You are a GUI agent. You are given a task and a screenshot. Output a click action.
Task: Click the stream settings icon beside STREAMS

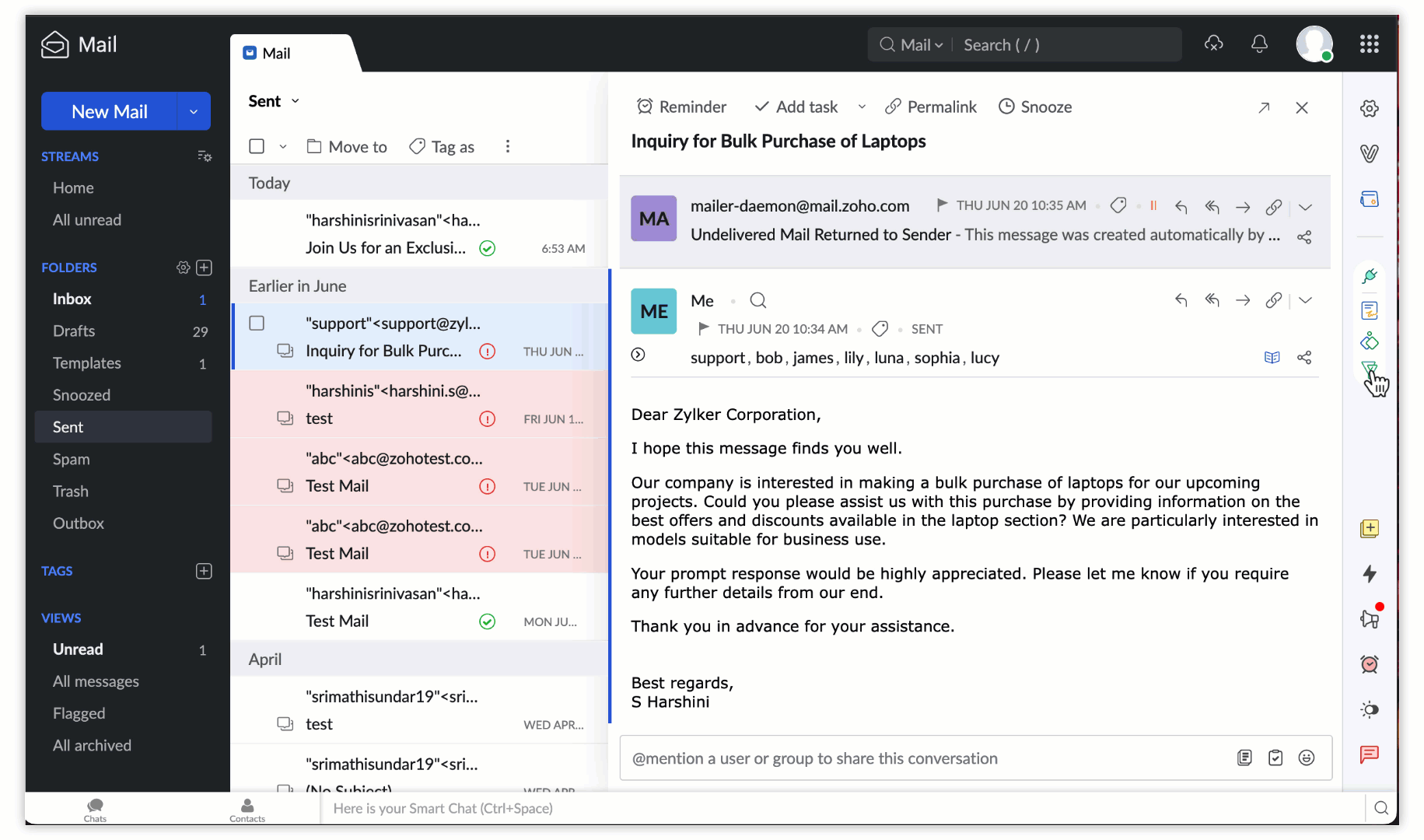(205, 156)
